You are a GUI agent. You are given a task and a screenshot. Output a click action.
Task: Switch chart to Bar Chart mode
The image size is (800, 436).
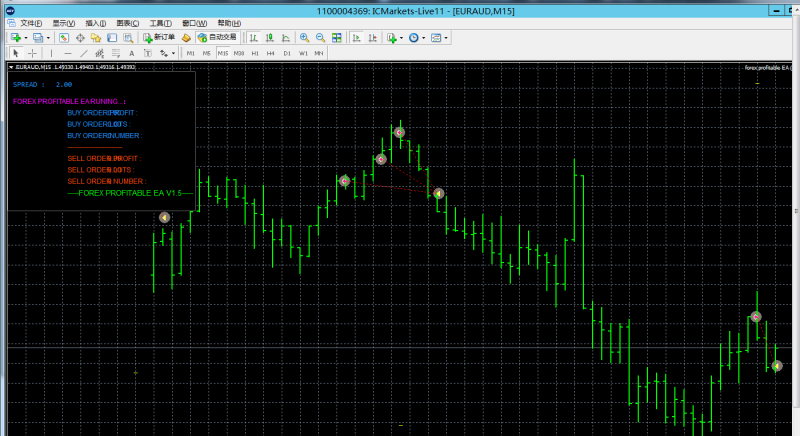(x=254, y=38)
